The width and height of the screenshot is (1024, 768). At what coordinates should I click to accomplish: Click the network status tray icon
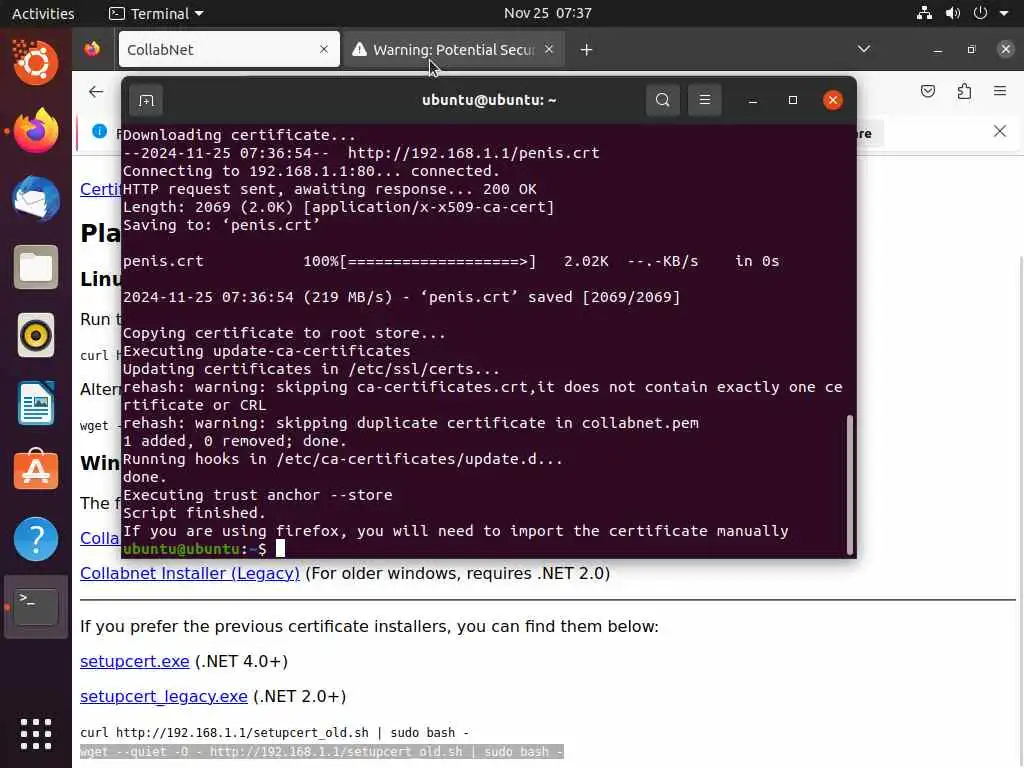(923, 13)
